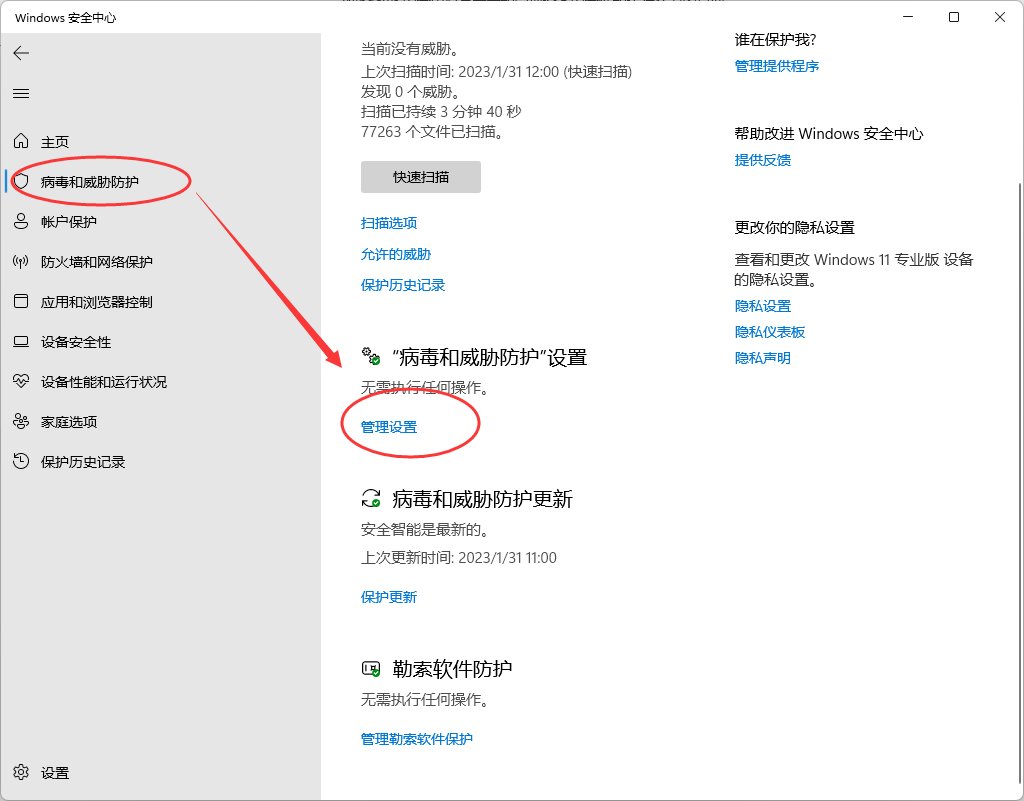Click the 安全智能是最新的 text

(x=426, y=529)
